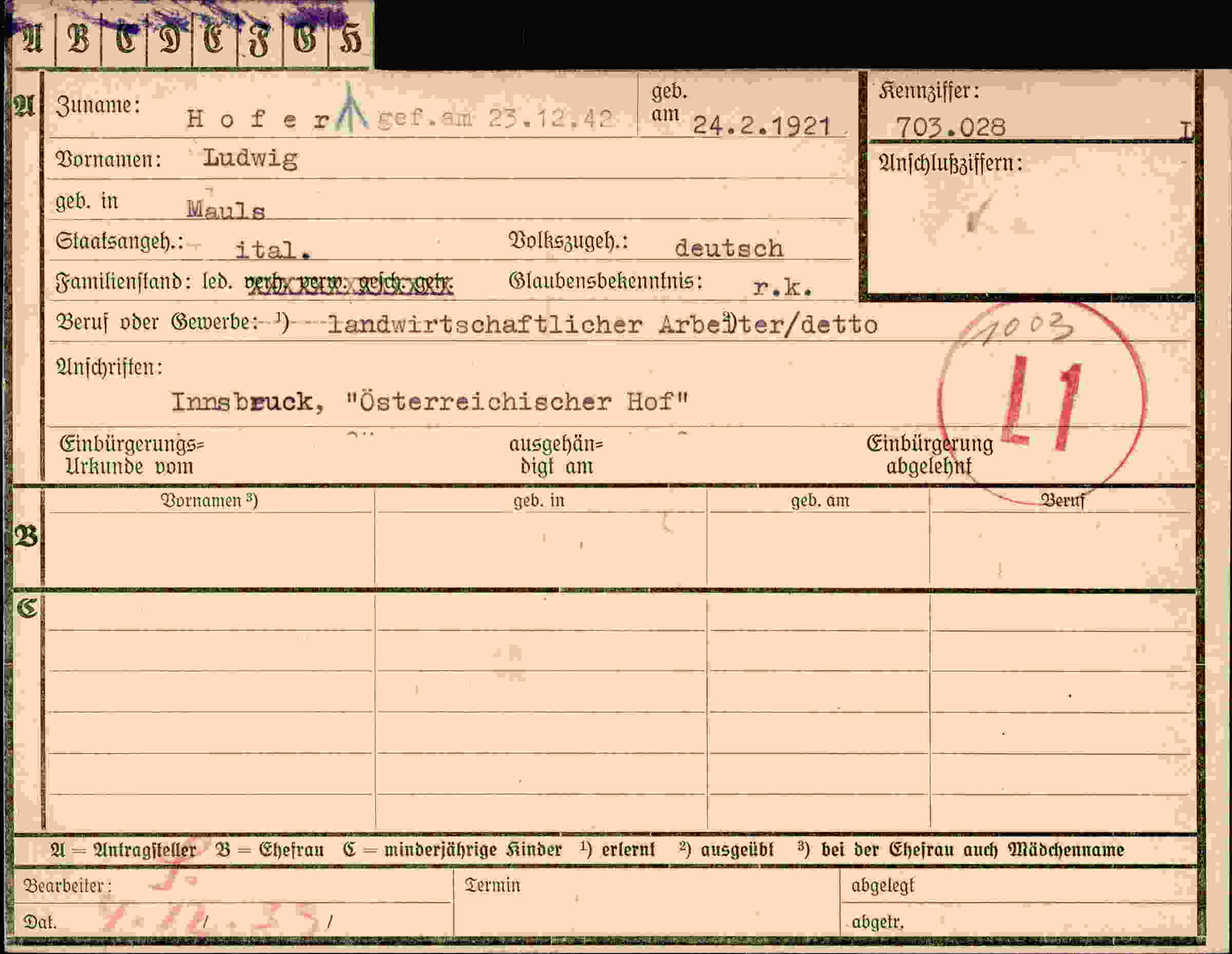Click the marital status "led."

(x=217, y=281)
